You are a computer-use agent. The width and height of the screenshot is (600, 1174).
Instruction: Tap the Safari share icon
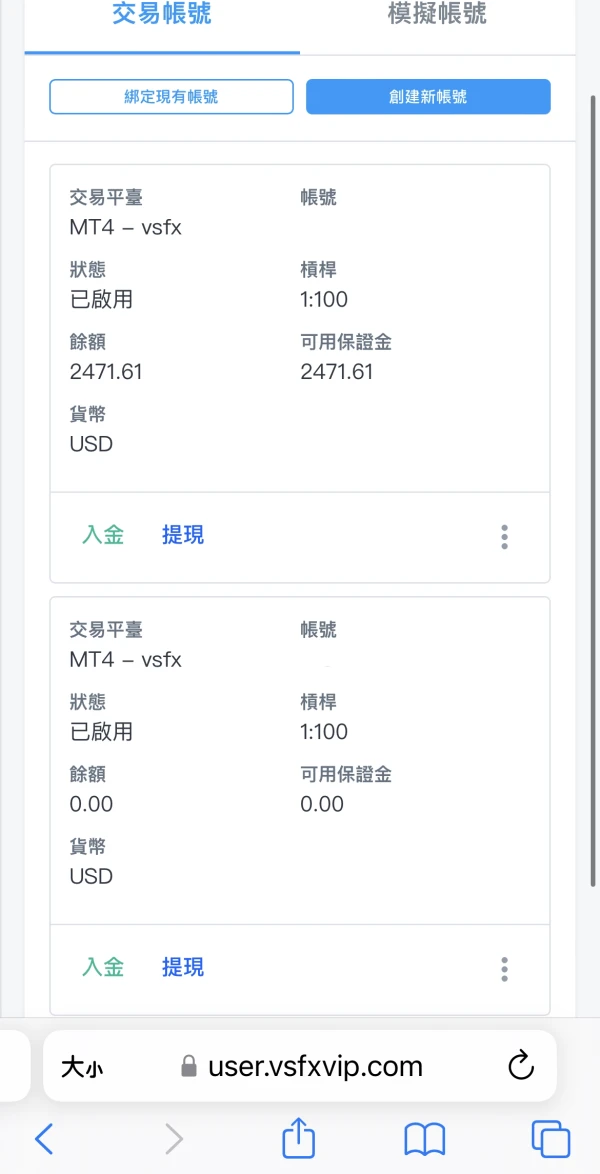point(299,1139)
